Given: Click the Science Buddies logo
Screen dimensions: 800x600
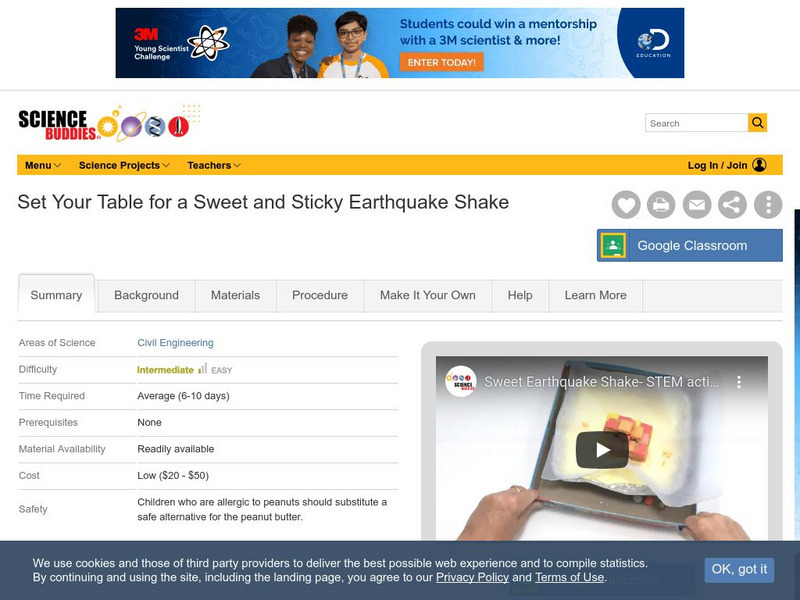Looking at the screenshot, I should [x=104, y=124].
